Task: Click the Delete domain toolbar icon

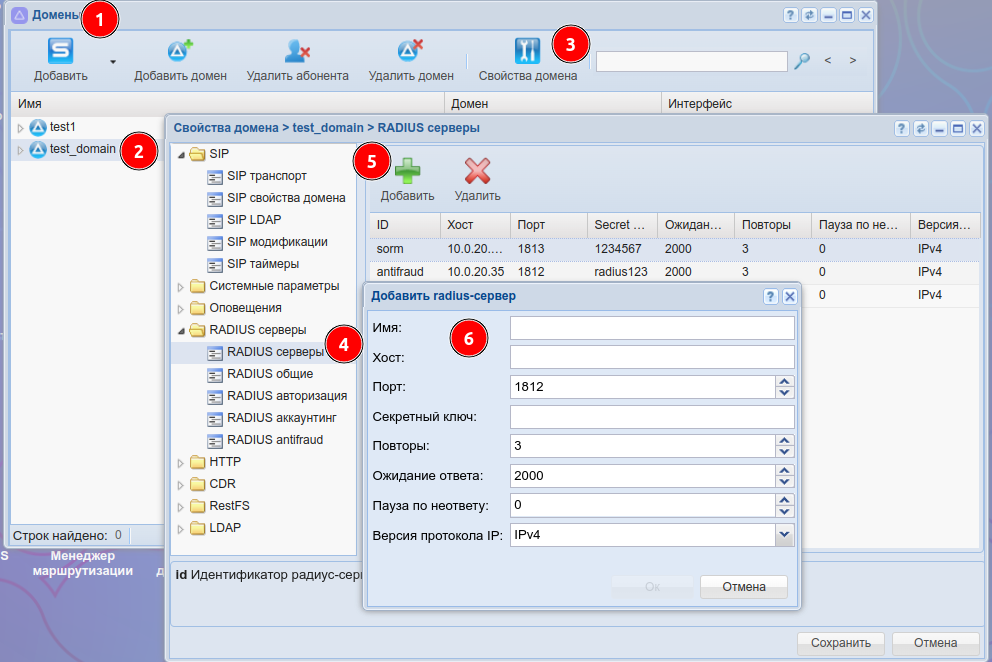Action: [x=410, y=52]
